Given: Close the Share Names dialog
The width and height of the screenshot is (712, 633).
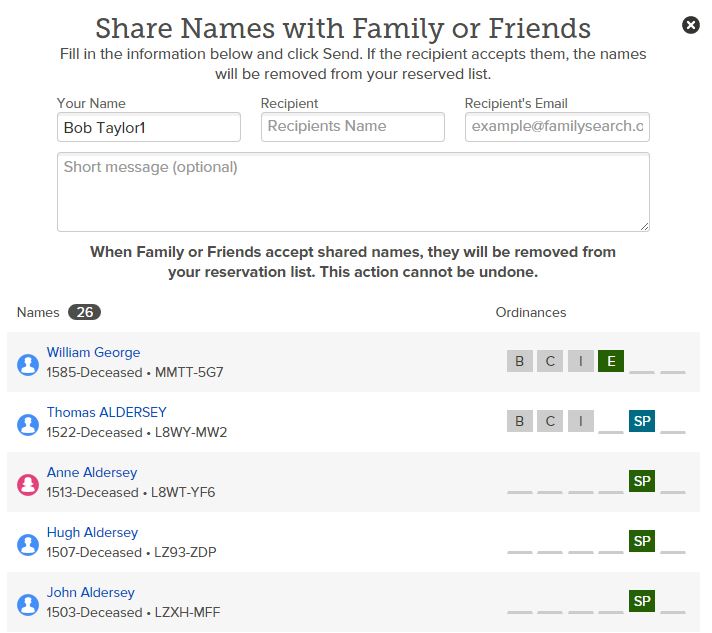Looking at the screenshot, I should [691, 25].
